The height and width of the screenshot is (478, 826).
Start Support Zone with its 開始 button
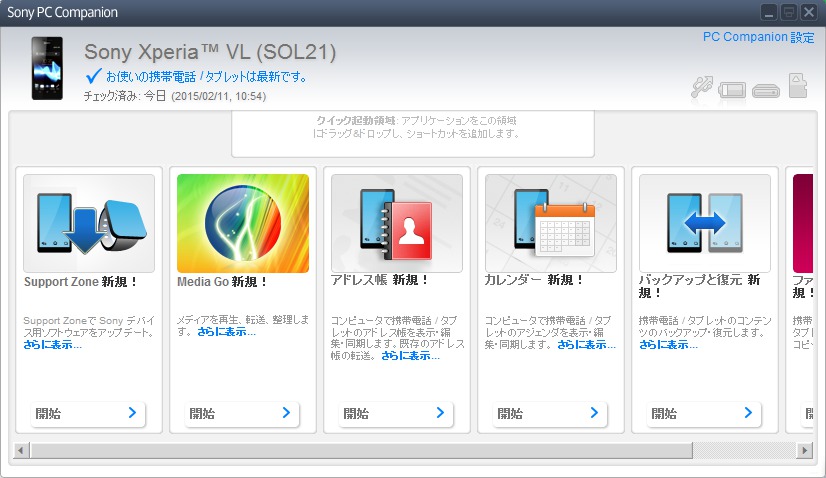point(87,414)
